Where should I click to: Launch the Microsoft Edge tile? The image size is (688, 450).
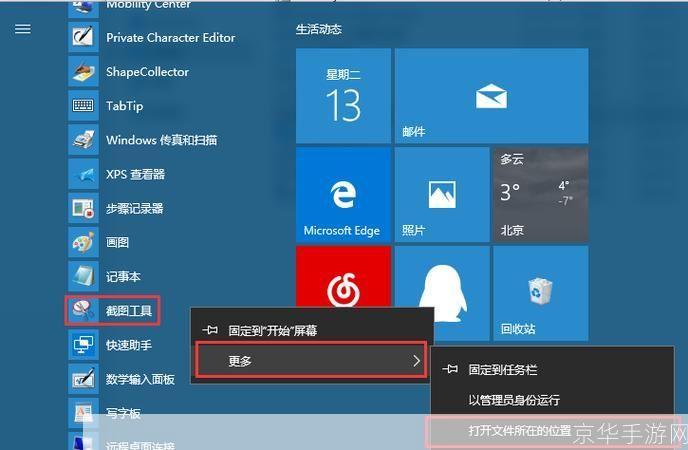pos(343,195)
